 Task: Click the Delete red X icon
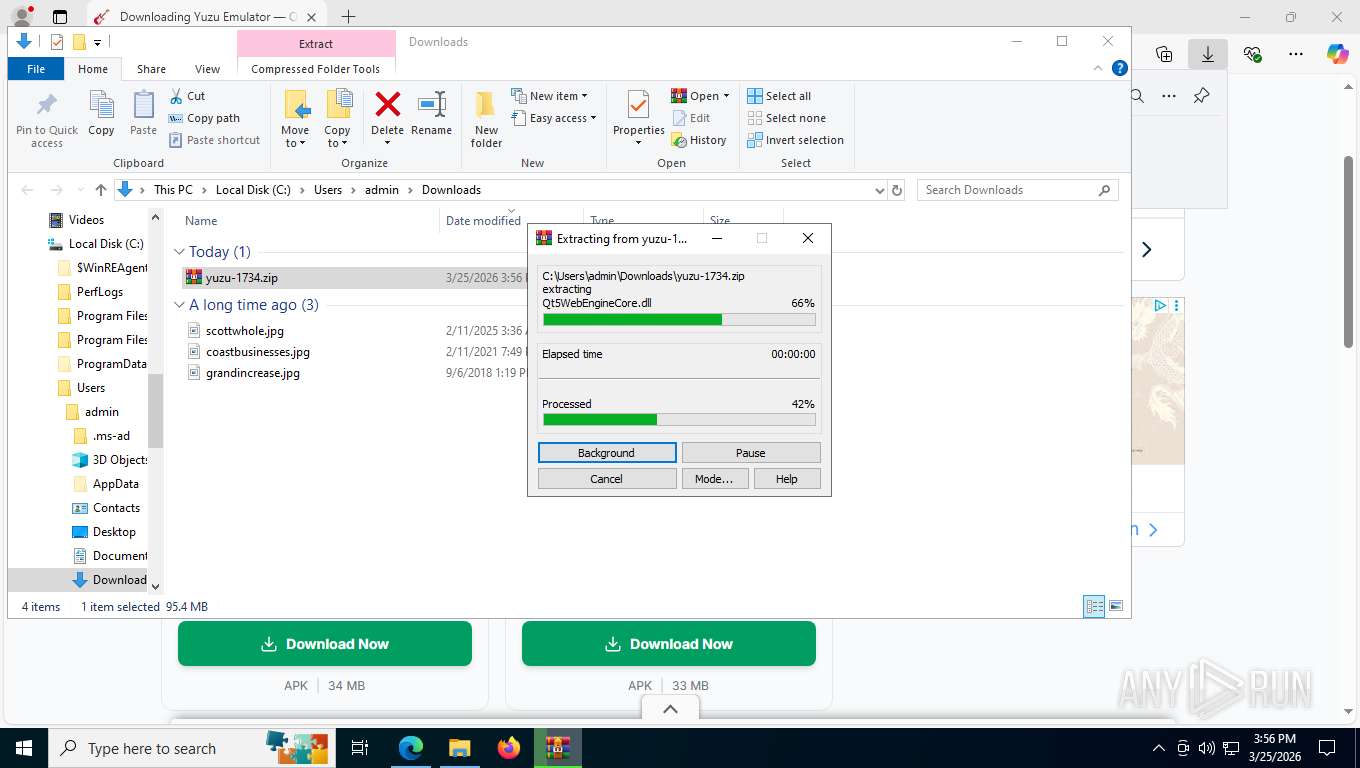387,104
